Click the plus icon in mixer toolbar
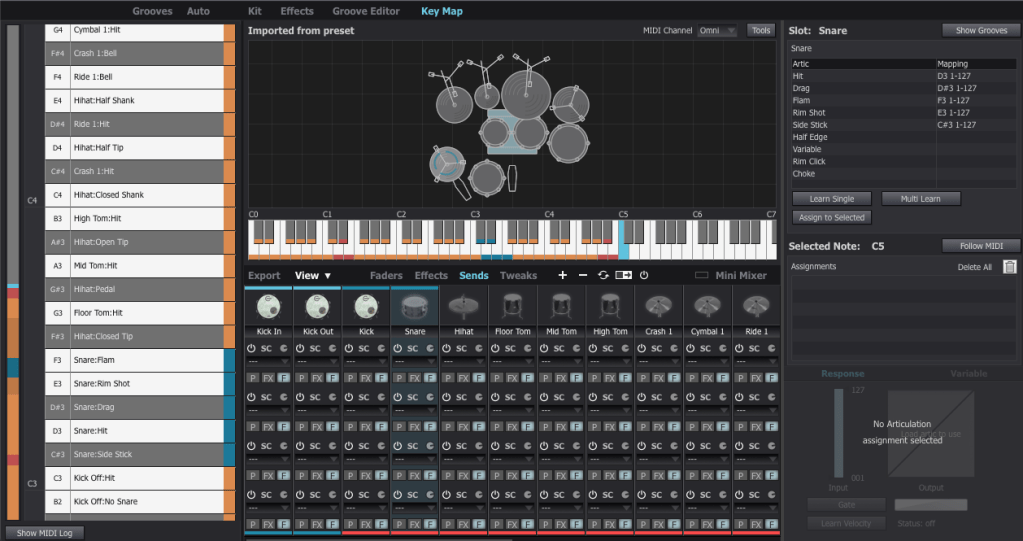Screen dimensions: 1023x541 point(562,275)
